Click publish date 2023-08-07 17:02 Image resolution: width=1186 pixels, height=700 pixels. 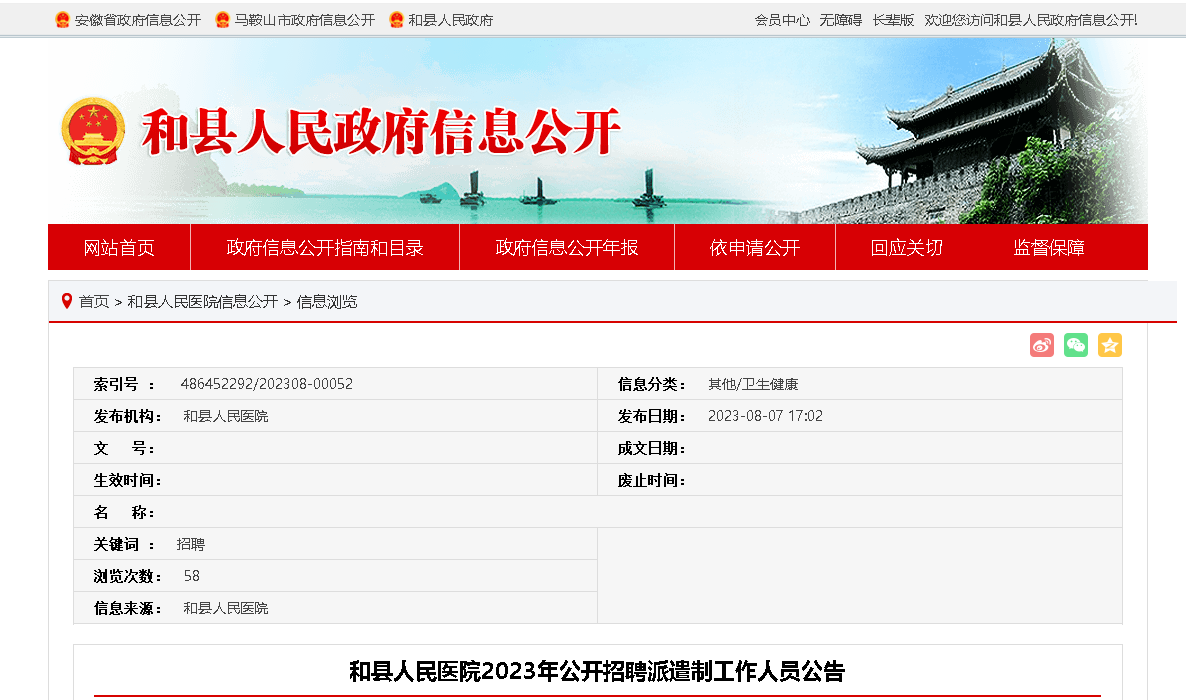765,416
